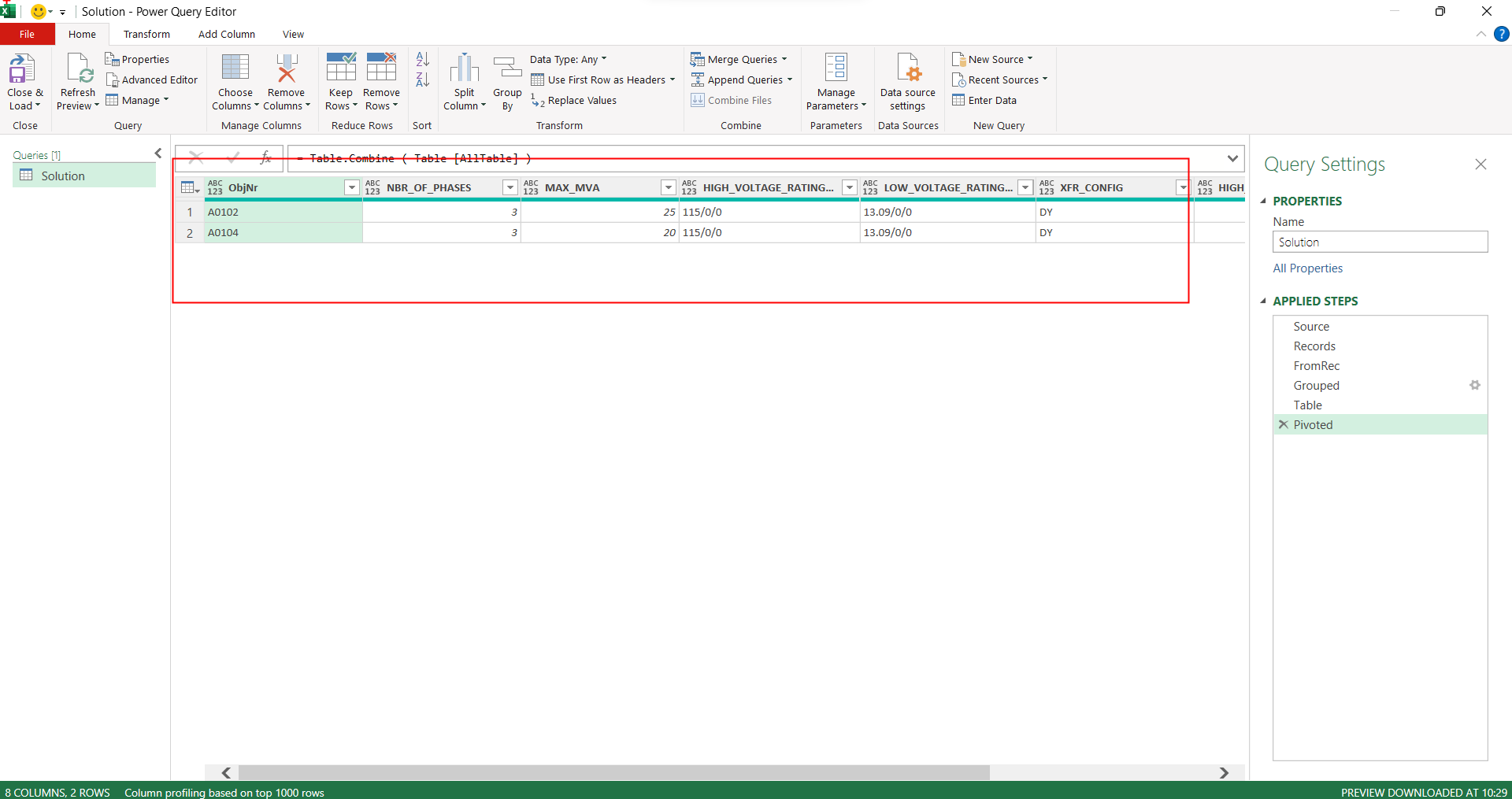Switch to the Transform tab
Viewport: 1512px width, 799px height.
[x=146, y=34]
